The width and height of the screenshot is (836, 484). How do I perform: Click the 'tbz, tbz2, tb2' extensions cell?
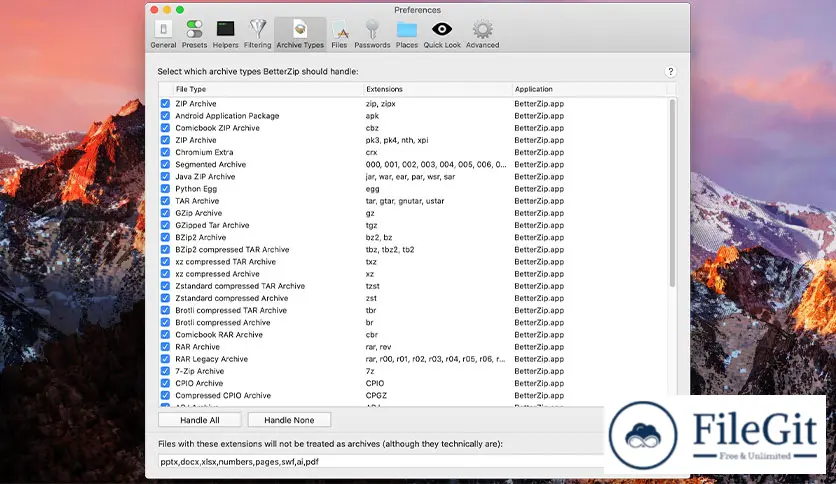[390, 249]
